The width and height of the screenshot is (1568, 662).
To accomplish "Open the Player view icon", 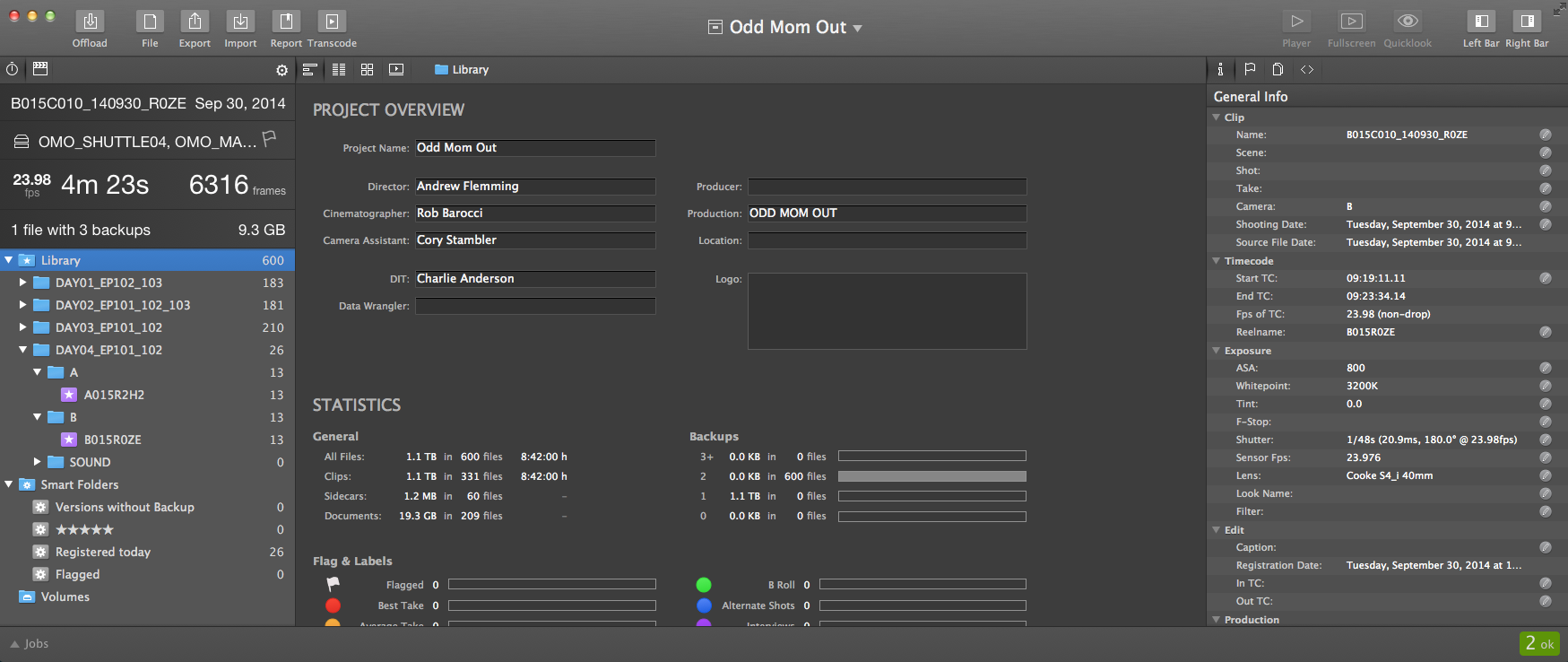I will point(1296,22).
